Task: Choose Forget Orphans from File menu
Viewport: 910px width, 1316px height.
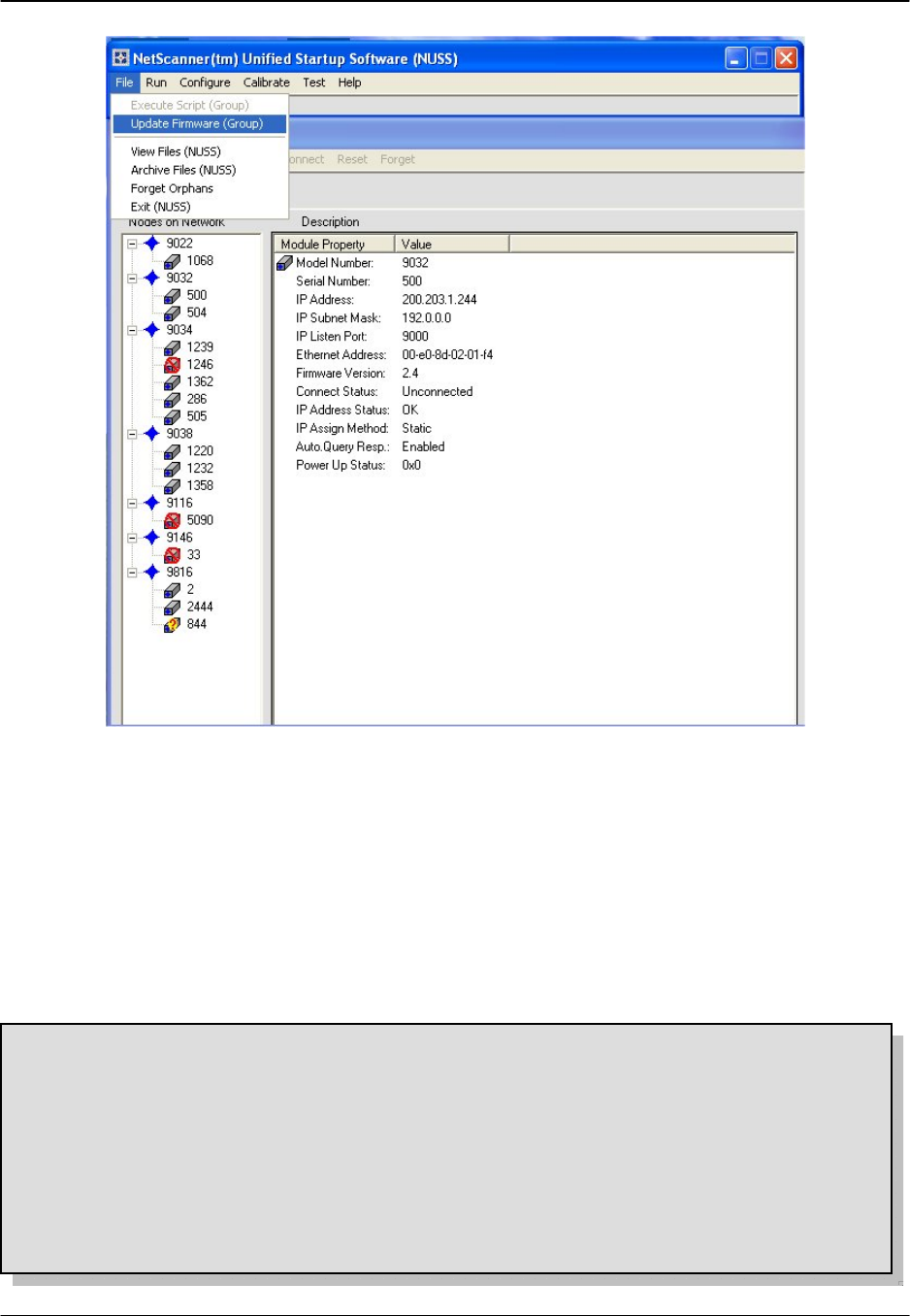Action: (x=172, y=188)
